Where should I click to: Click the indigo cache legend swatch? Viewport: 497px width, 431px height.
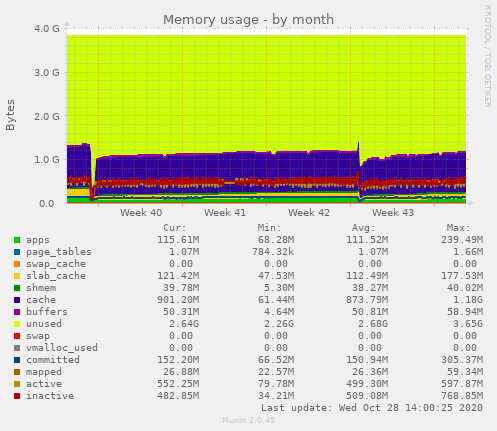17,300
